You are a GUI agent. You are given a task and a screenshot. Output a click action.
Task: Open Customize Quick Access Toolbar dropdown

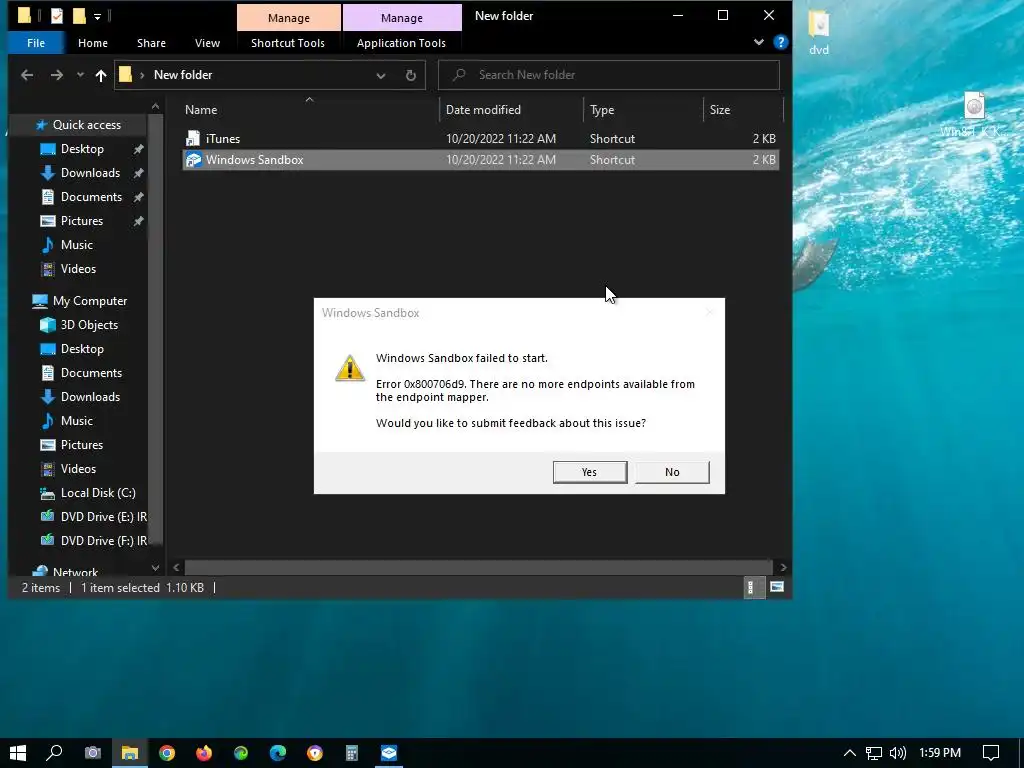pyautogui.click(x=97, y=16)
